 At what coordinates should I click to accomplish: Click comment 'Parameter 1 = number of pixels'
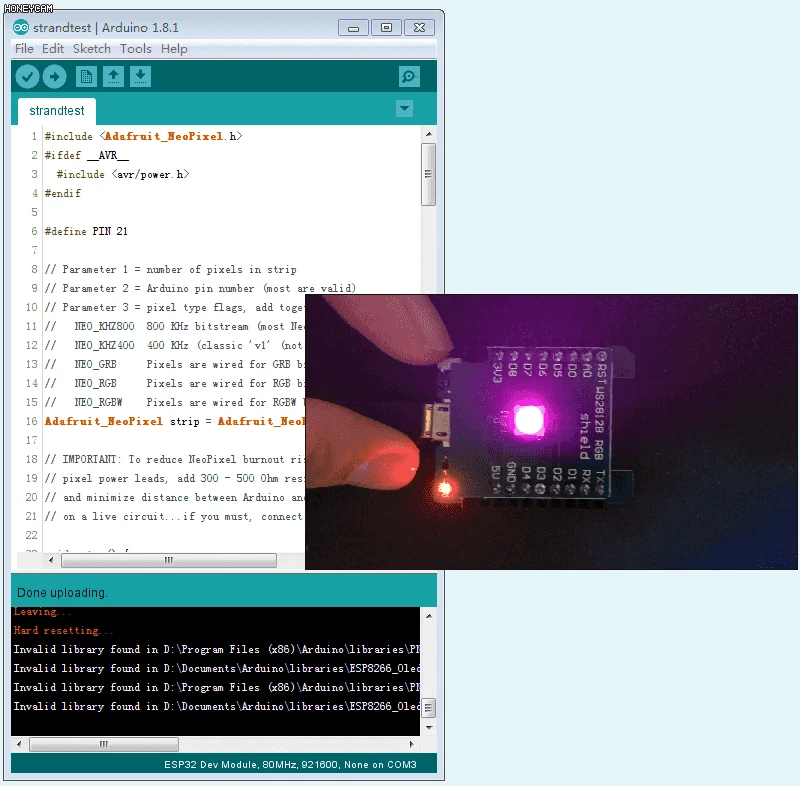[170, 269]
